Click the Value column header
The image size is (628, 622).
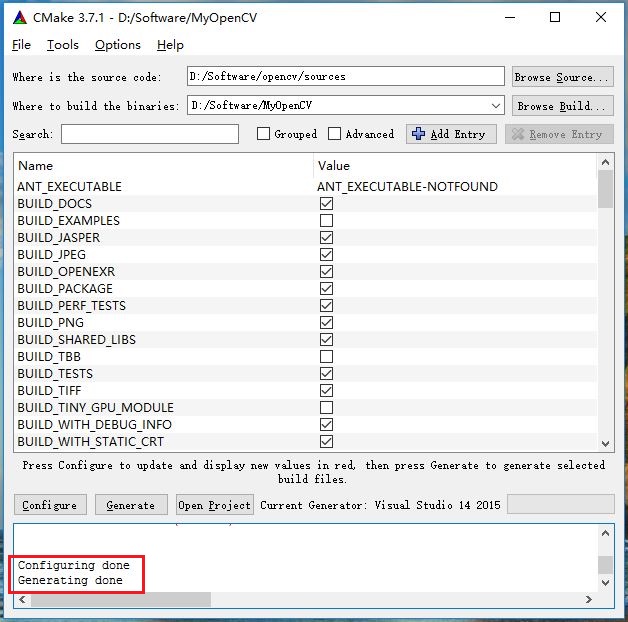coord(334,166)
